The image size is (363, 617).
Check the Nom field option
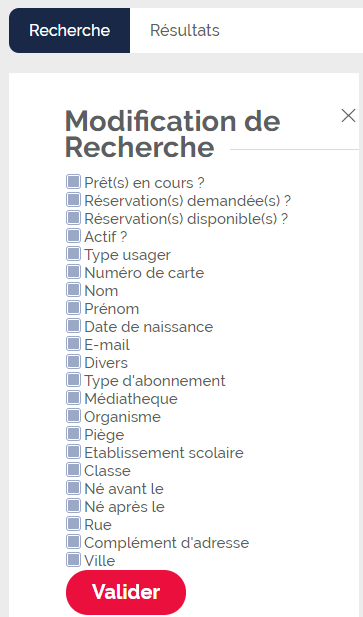tap(73, 290)
